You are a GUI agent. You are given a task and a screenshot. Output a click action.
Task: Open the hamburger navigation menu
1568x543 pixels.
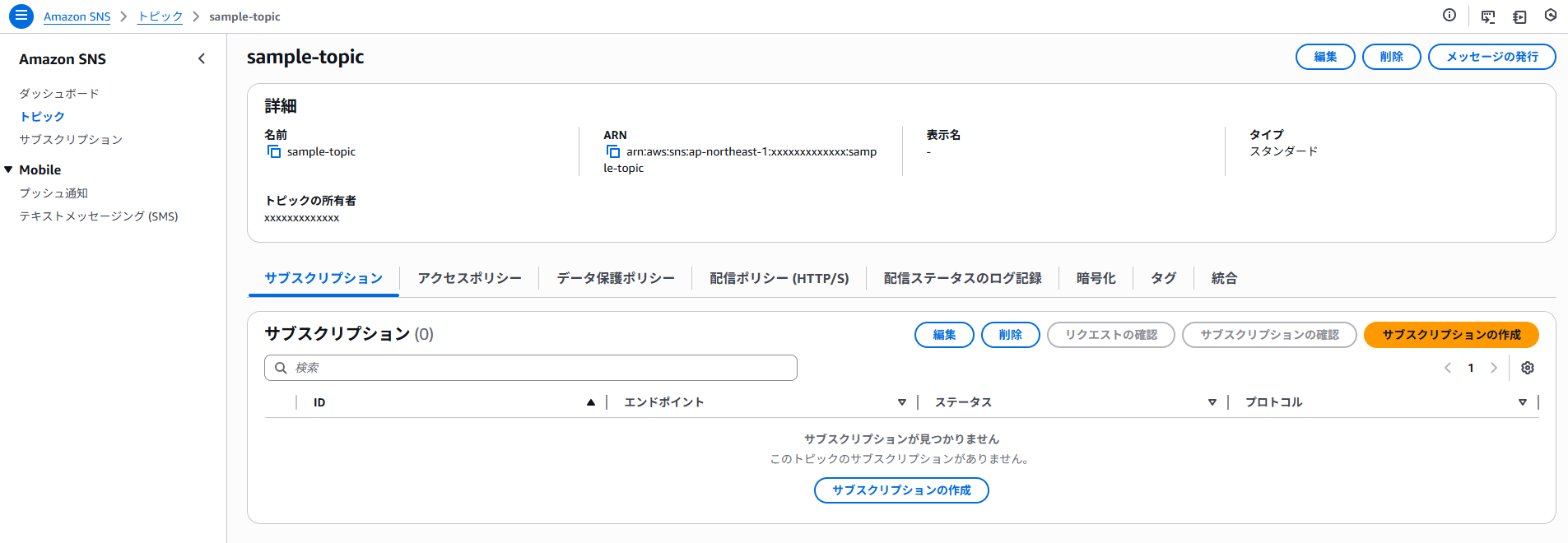click(x=21, y=16)
